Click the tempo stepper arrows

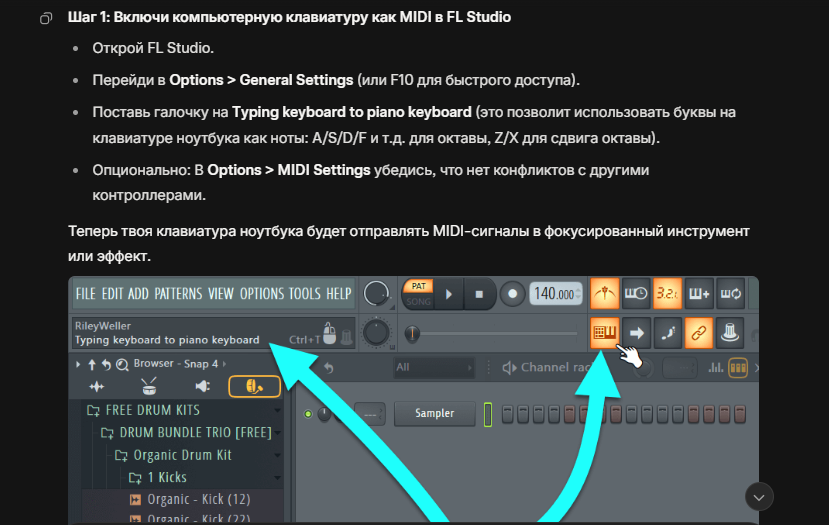pos(578,294)
